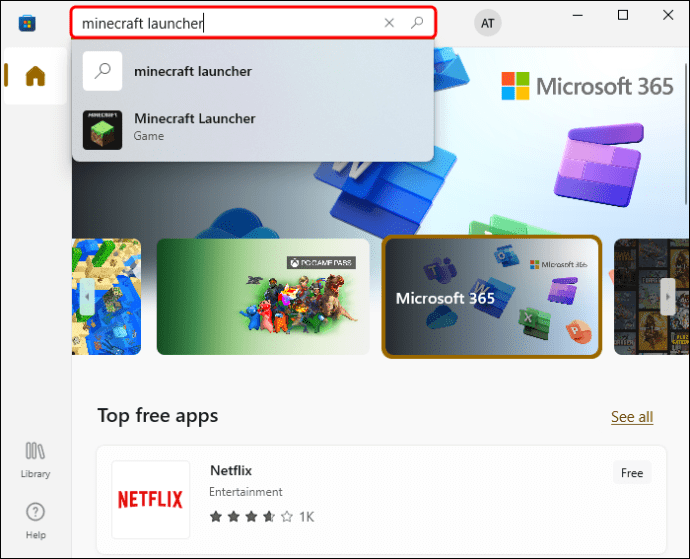Open the game collage thumbnail on right

coord(651,297)
